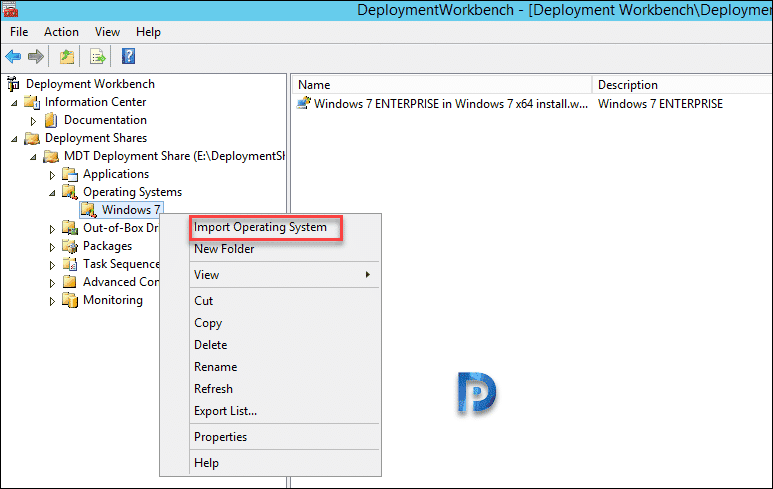Select the Applications tree label

pyautogui.click(x=116, y=174)
